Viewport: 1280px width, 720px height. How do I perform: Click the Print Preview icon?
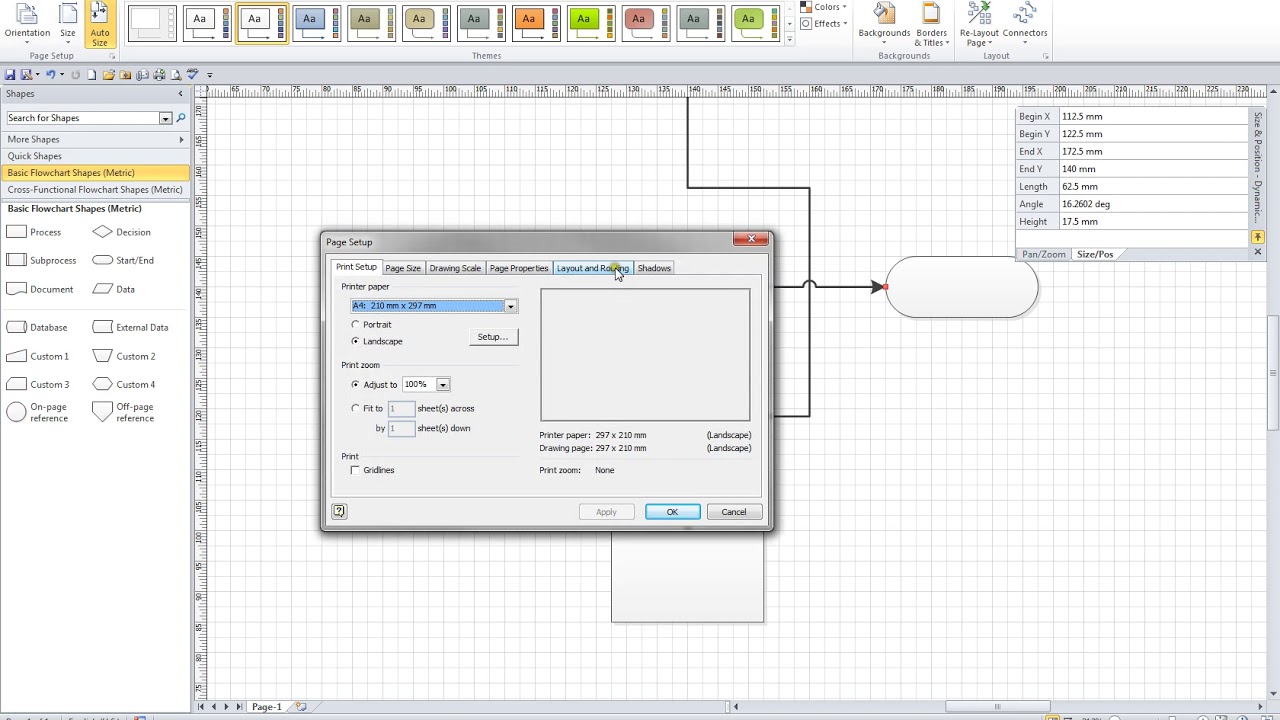point(176,75)
